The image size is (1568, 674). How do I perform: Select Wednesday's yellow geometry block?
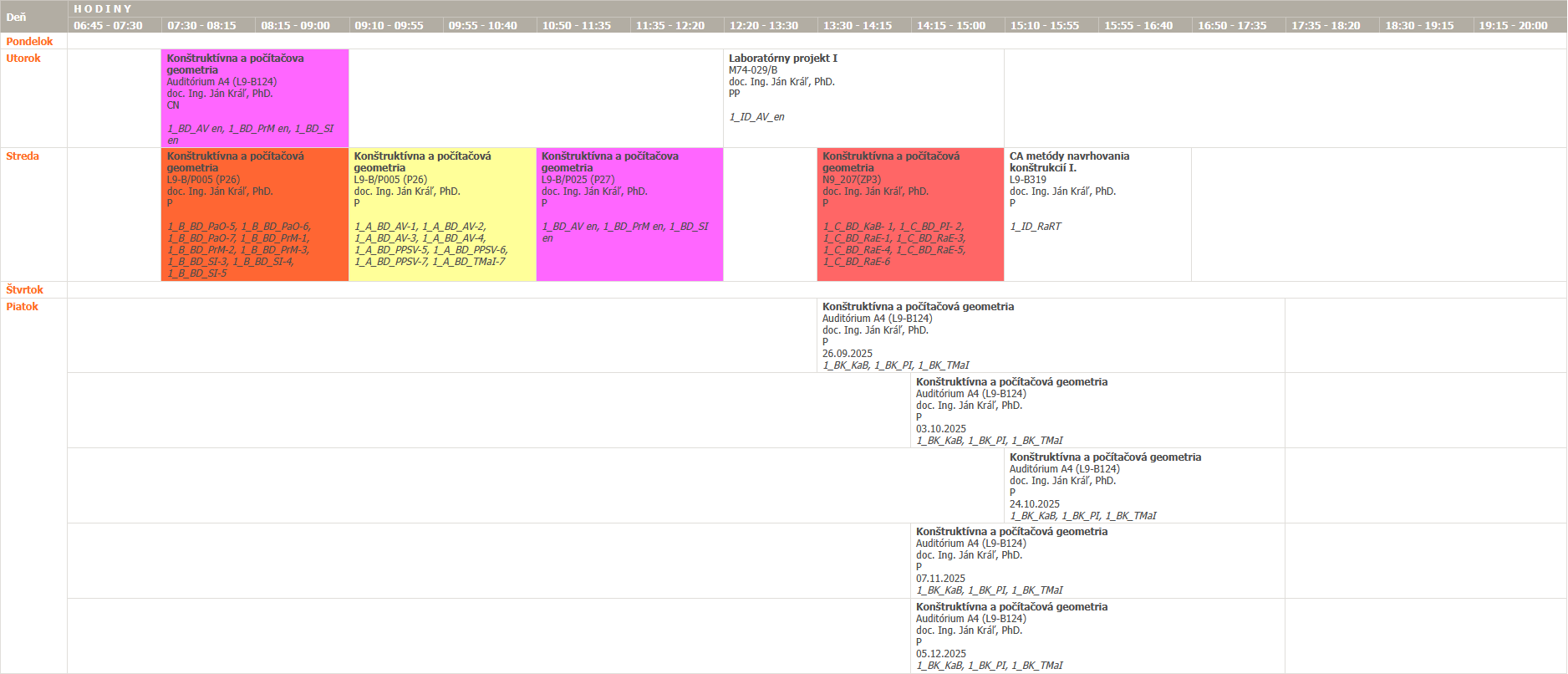coord(441,214)
